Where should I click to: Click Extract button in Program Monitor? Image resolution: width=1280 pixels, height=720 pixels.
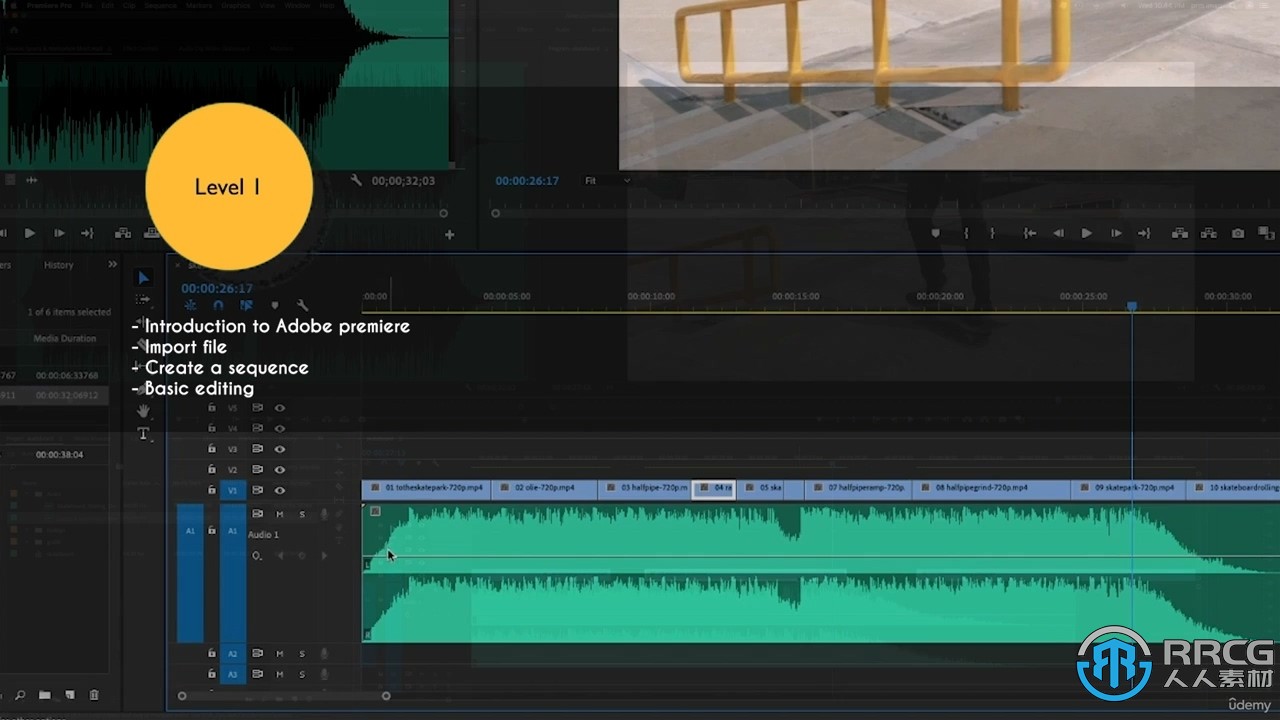1209,233
